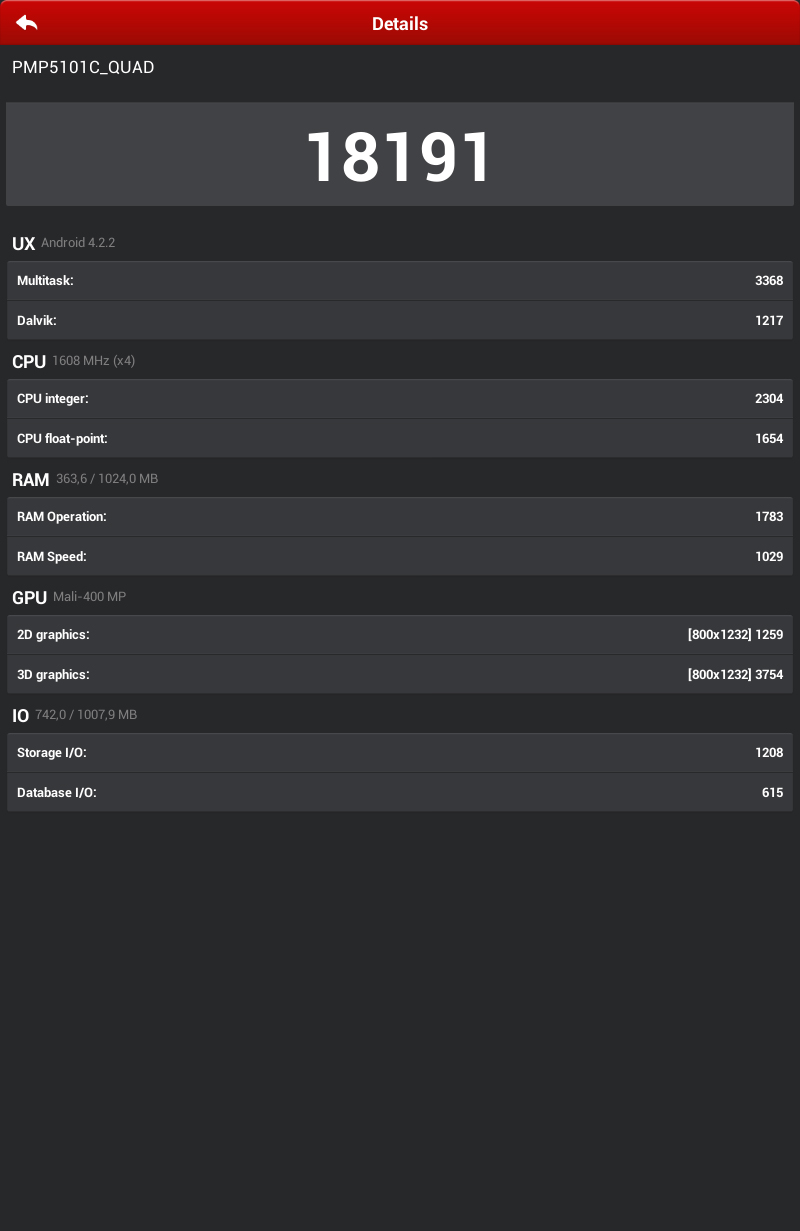Select the Database I/O row
Viewport: 800px width, 1231px height.
click(400, 792)
